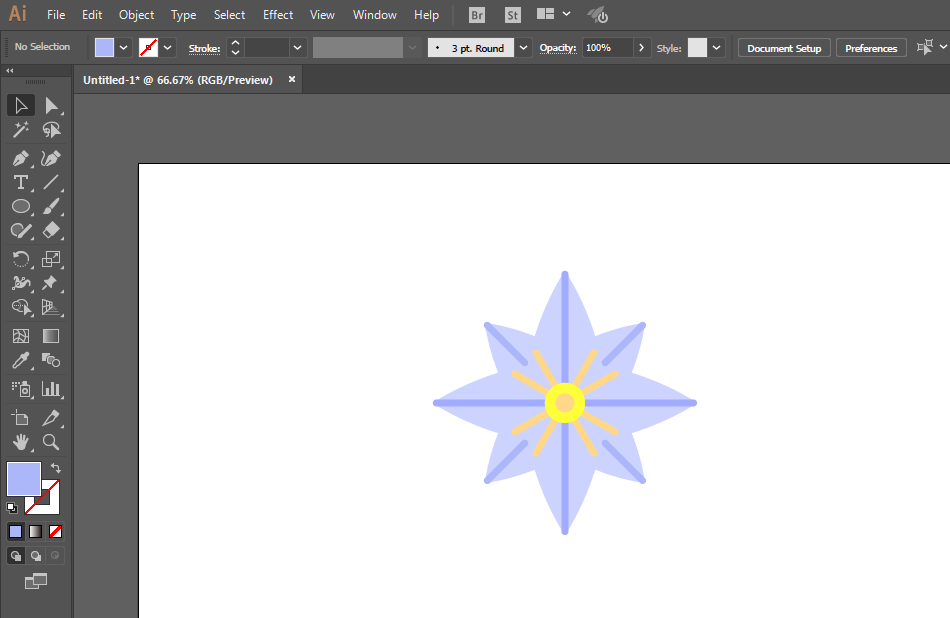
Task: Open the Effect menu
Action: pos(278,15)
